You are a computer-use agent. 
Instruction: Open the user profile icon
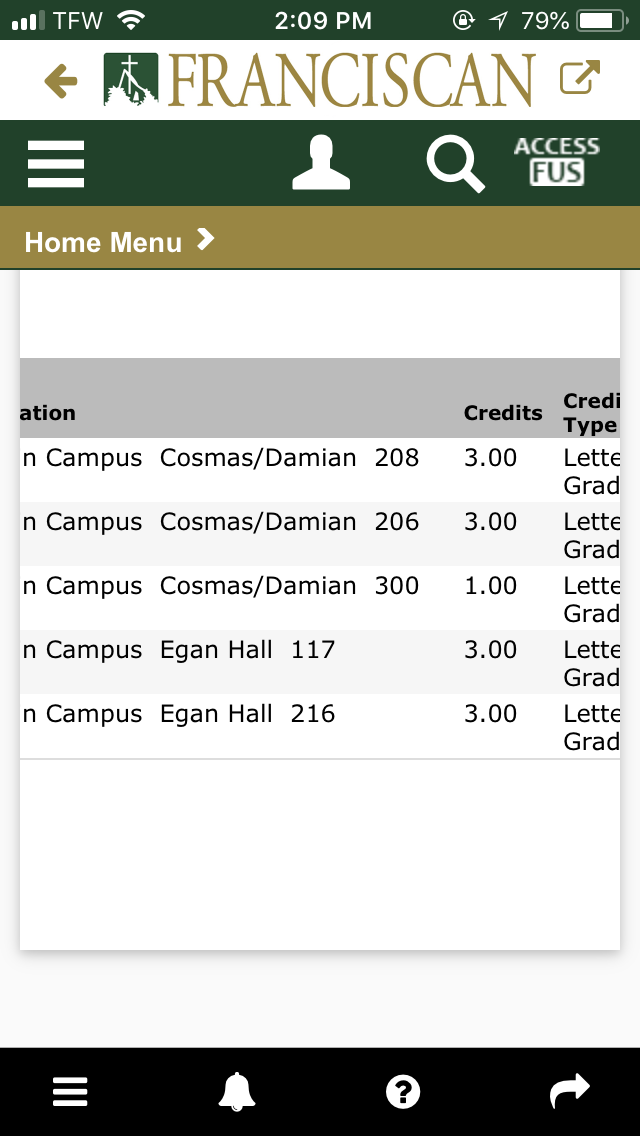click(x=321, y=163)
